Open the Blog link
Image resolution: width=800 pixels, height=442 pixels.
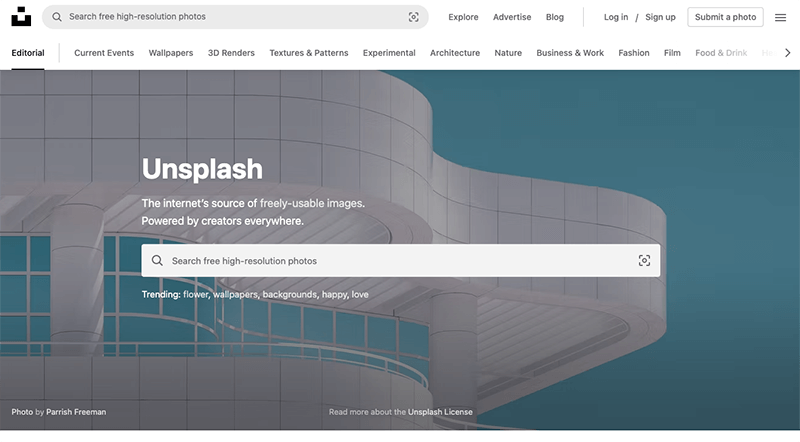(x=555, y=17)
